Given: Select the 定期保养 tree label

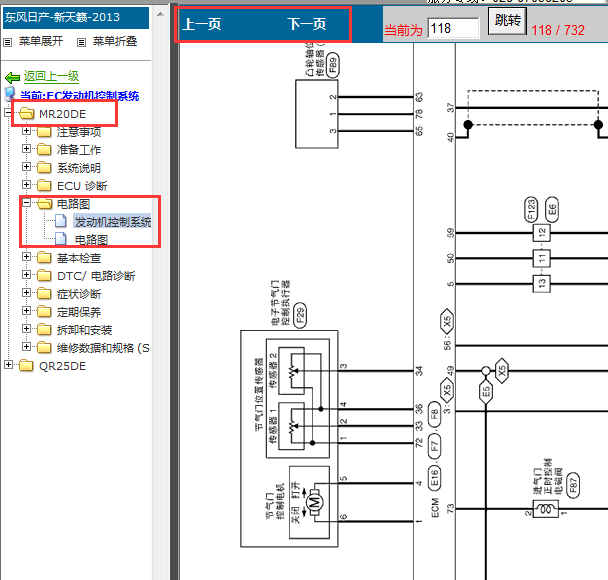Looking at the screenshot, I should [x=79, y=312].
